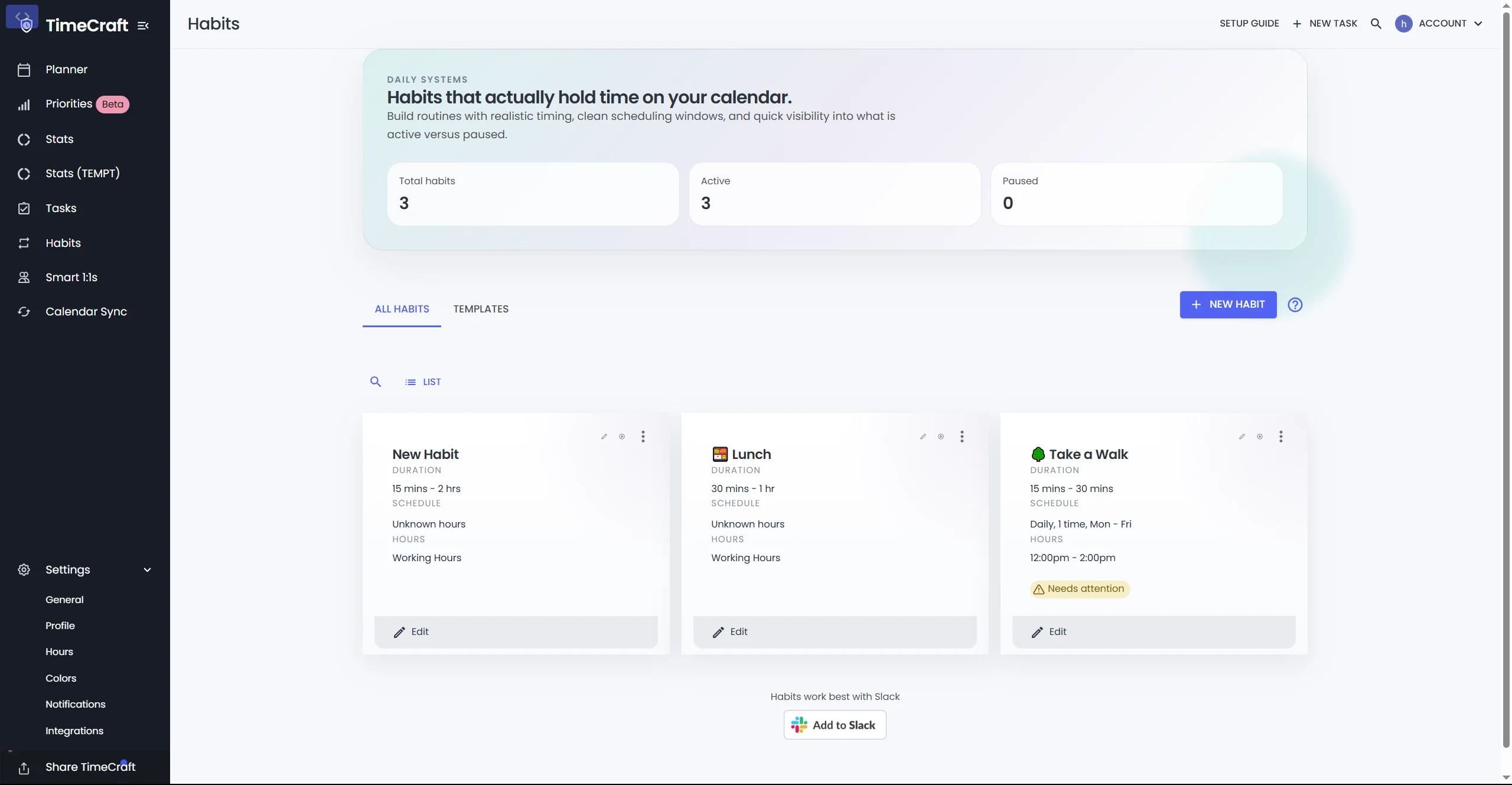Click the small pencil icon on New Habit card

point(604,437)
